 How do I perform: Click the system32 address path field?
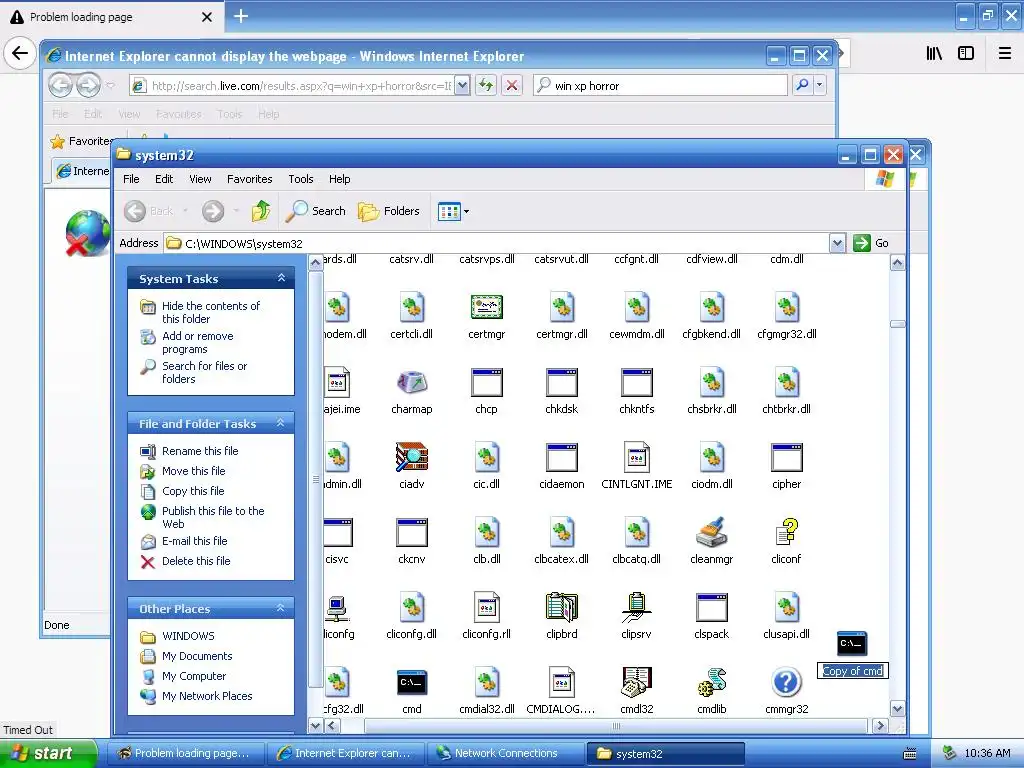coord(496,243)
